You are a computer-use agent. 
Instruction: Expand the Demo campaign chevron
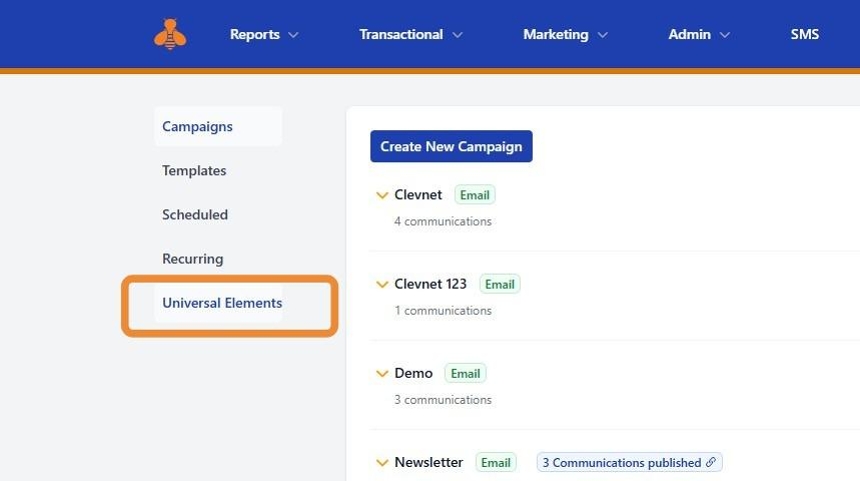point(382,373)
